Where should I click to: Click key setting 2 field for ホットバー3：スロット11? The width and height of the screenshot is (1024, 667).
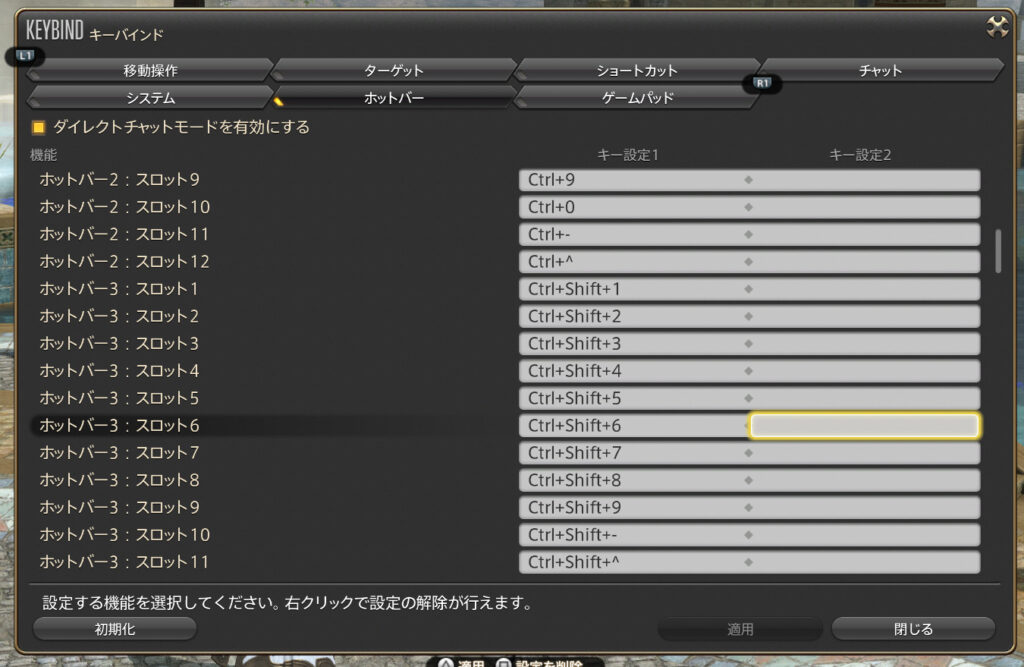coord(865,562)
